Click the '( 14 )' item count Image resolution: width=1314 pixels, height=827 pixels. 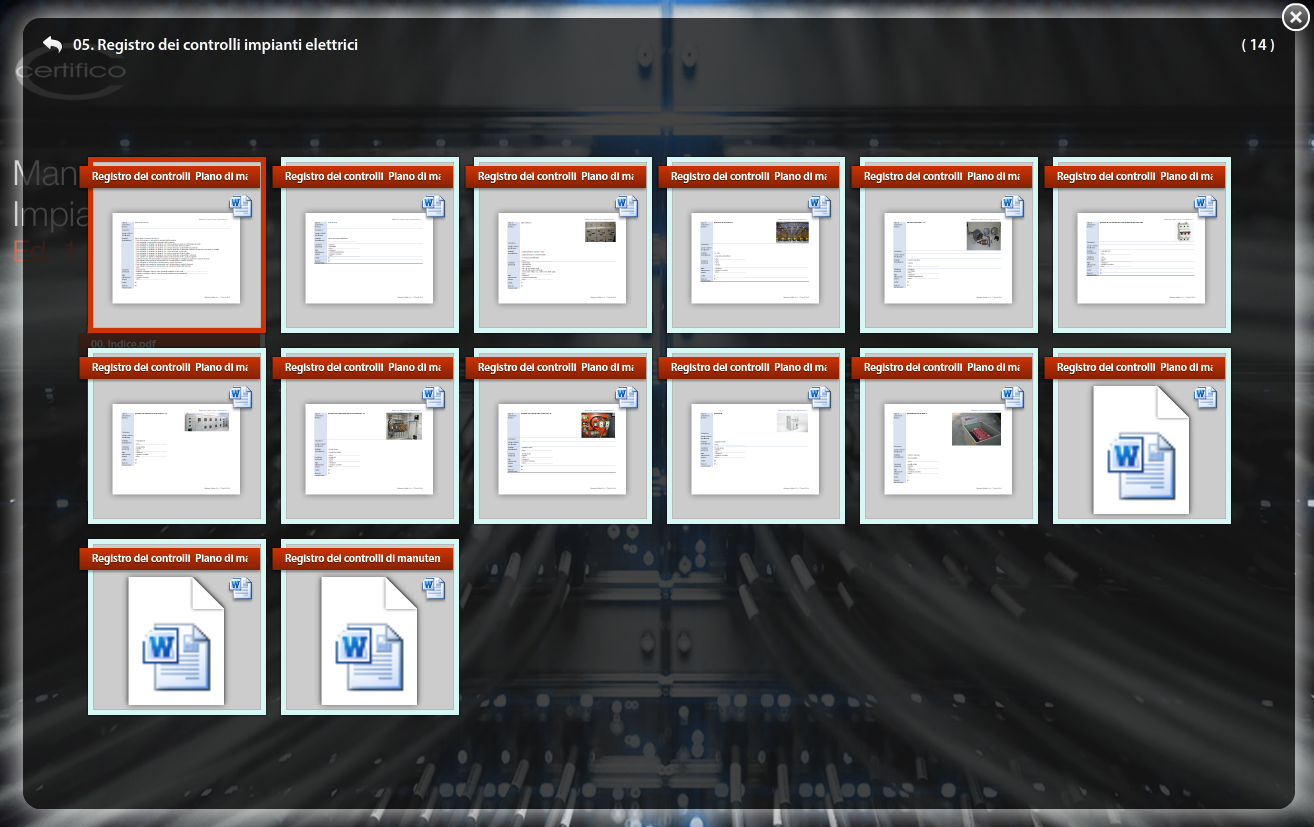point(1257,45)
